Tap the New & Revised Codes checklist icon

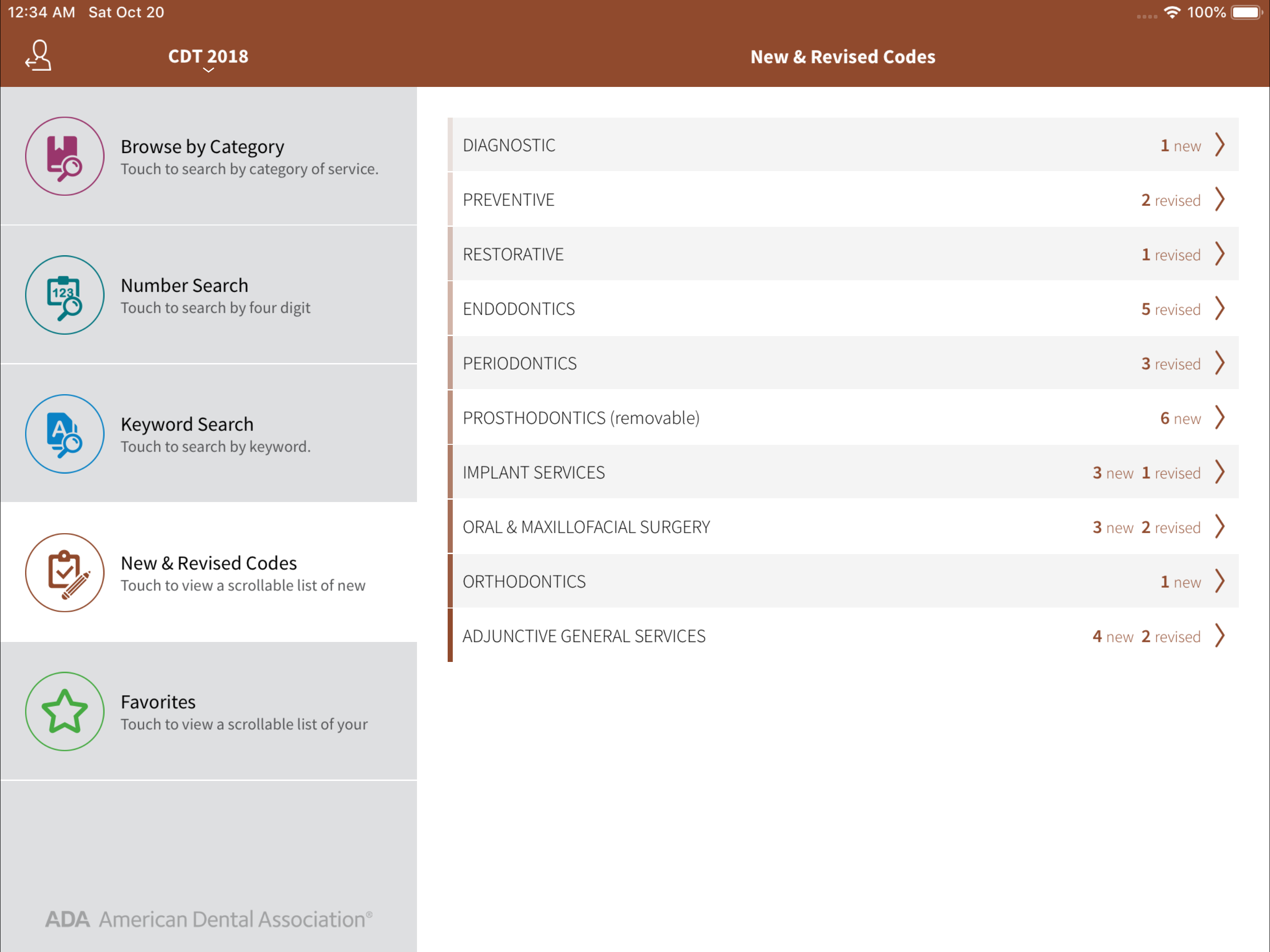pos(65,573)
